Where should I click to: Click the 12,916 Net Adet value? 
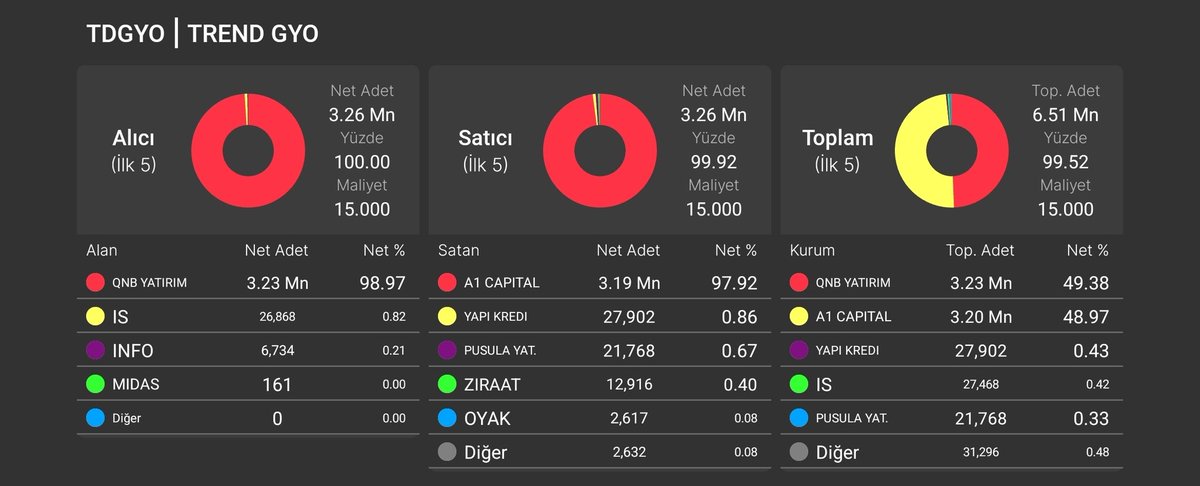pos(629,385)
